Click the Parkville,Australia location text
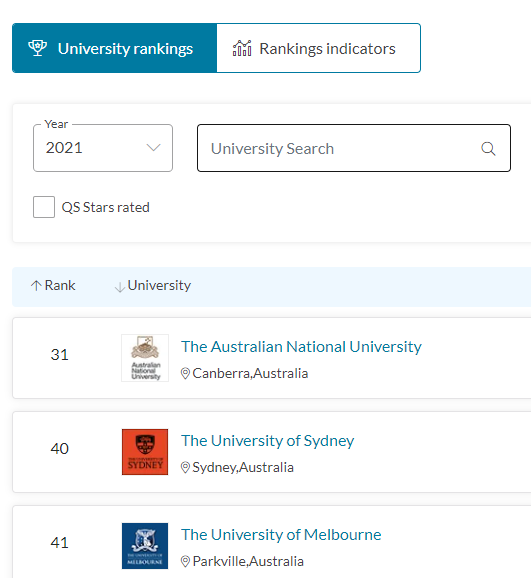531x578 pixels. [x=248, y=561]
